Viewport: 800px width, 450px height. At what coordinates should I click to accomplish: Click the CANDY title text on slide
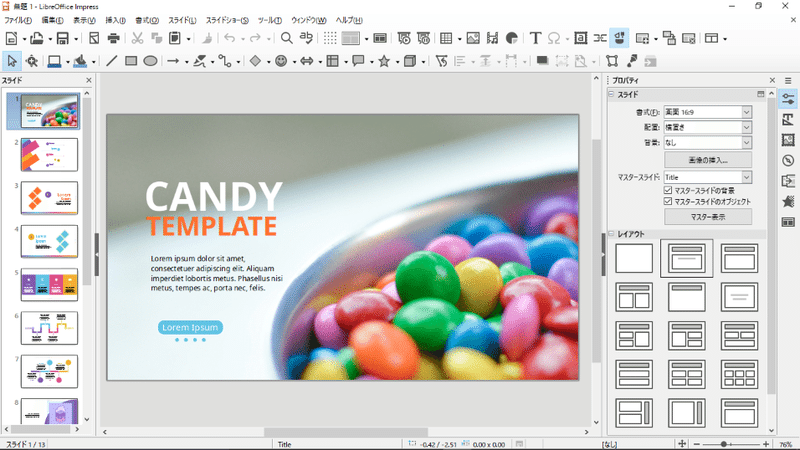(214, 197)
